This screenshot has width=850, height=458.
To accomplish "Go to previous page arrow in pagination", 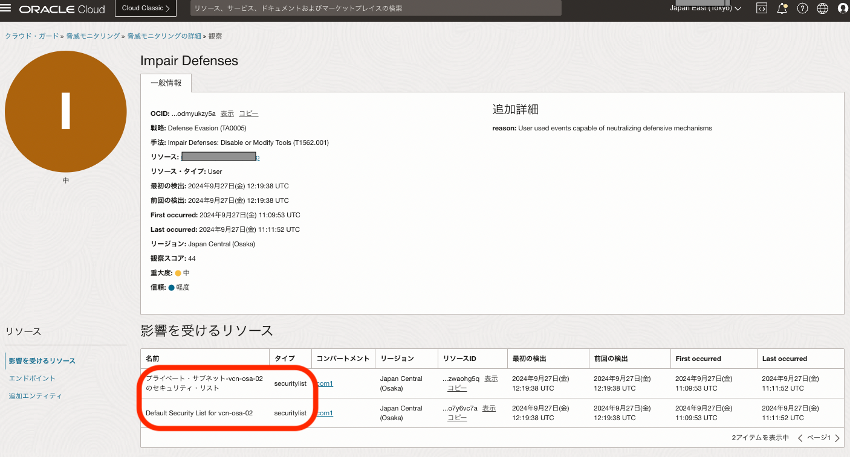I will coord(800,438).
